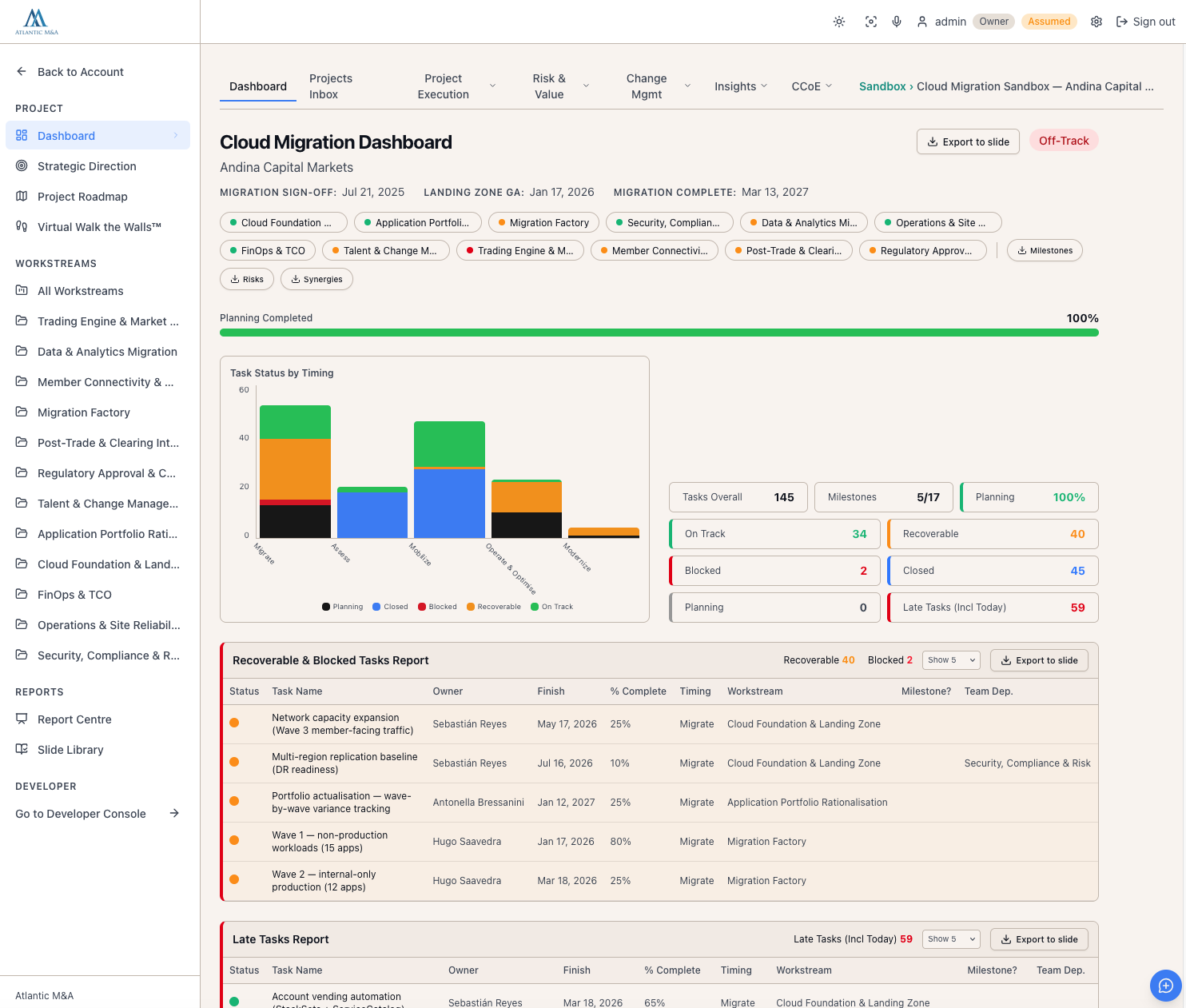Click the Late Tasks (Incl Today) stat card
This screenshot has height=1008, width=1186.
(993, 608)
